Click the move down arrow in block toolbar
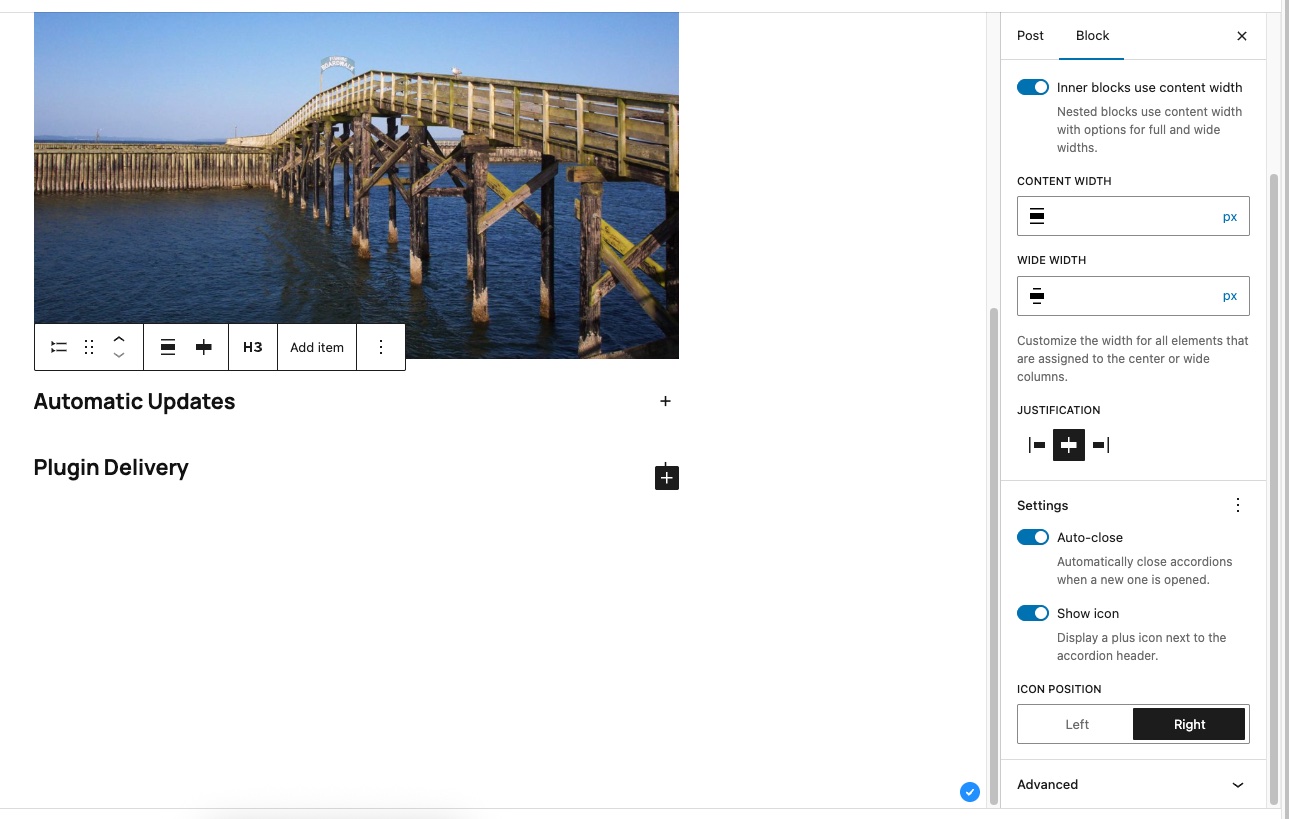 pyautogui.click(x=119, y=355)
